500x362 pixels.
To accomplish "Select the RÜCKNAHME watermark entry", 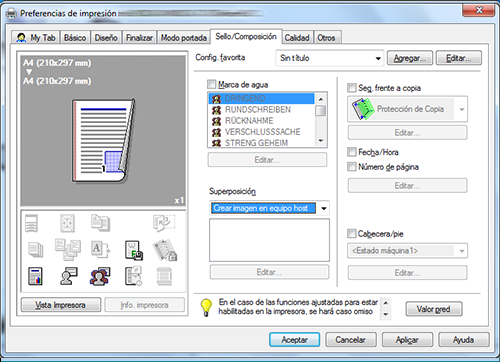I will click(x=262, y=120).
